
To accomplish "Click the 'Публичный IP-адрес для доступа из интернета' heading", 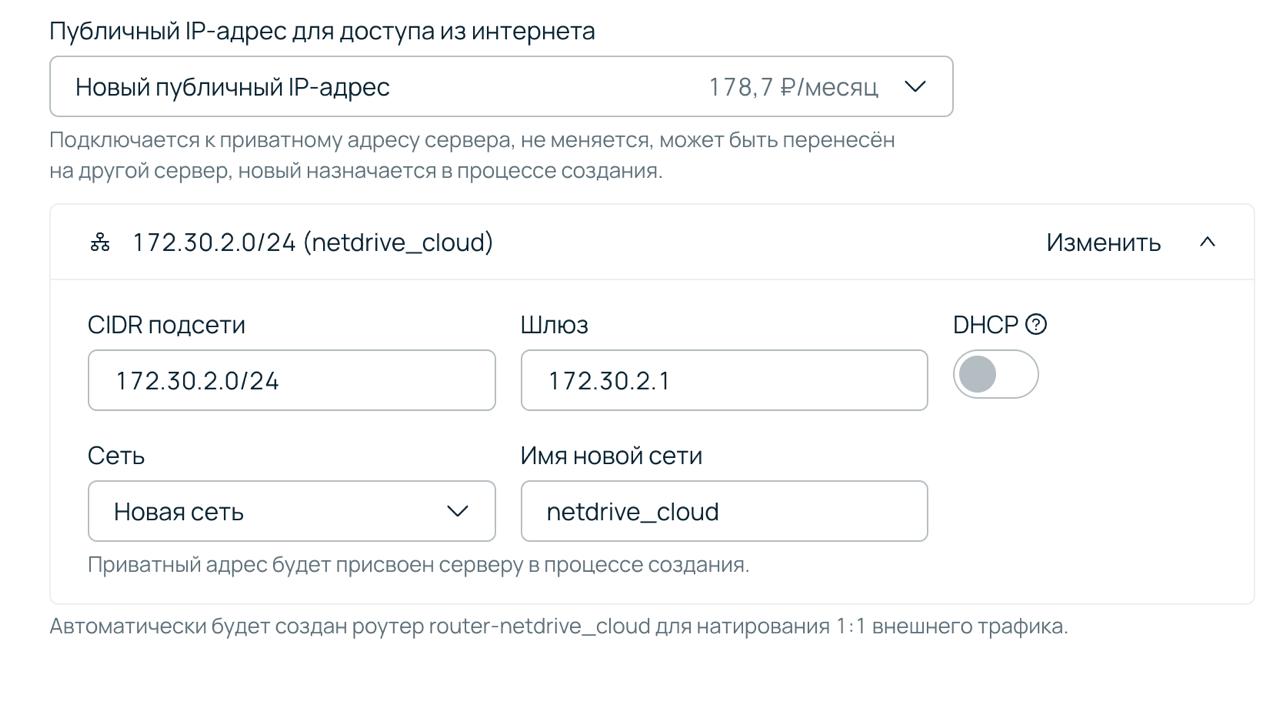I will click(322, 31).
